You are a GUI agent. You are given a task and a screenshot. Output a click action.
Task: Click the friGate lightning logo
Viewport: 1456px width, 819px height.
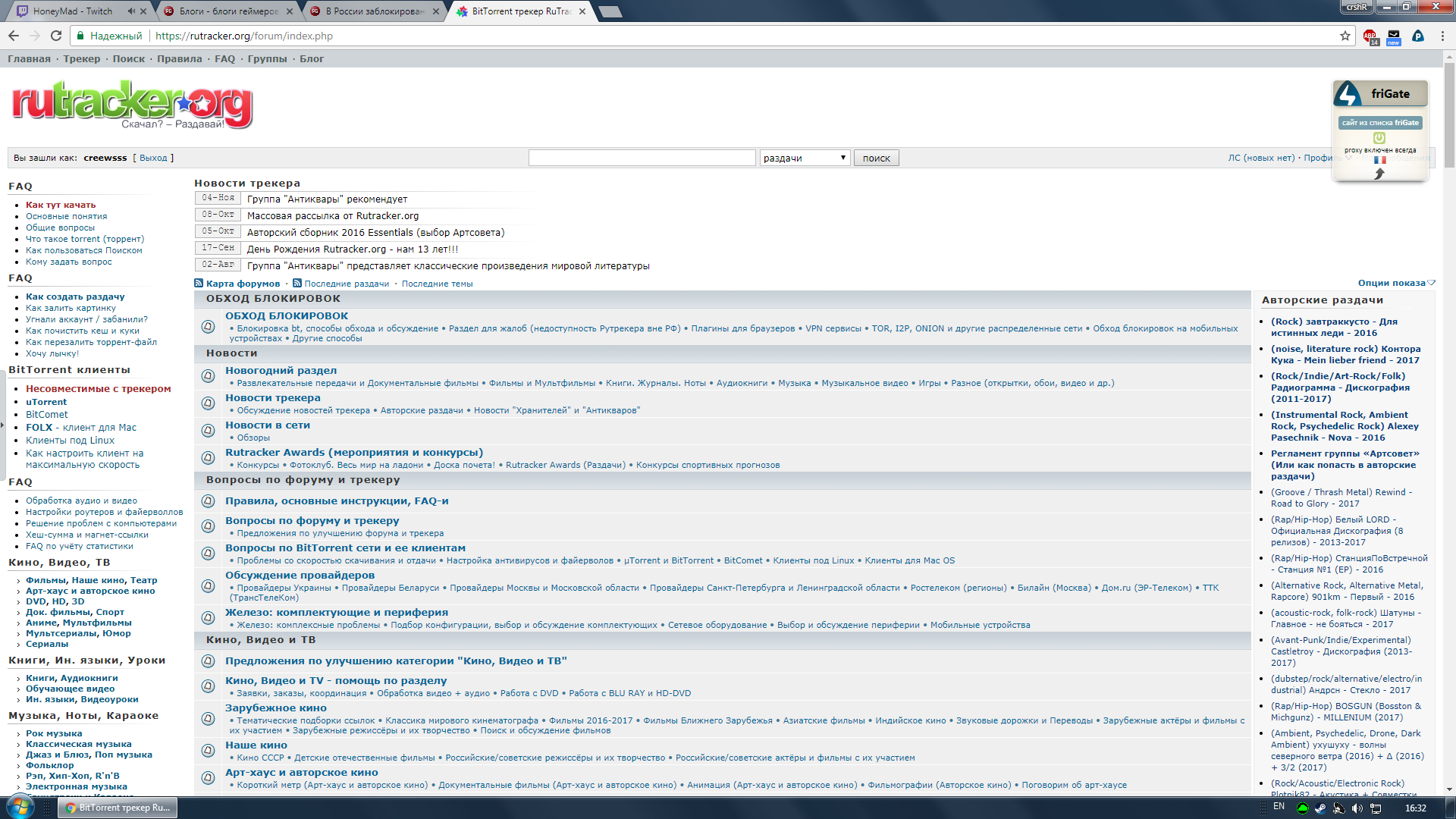point(1348,94)
